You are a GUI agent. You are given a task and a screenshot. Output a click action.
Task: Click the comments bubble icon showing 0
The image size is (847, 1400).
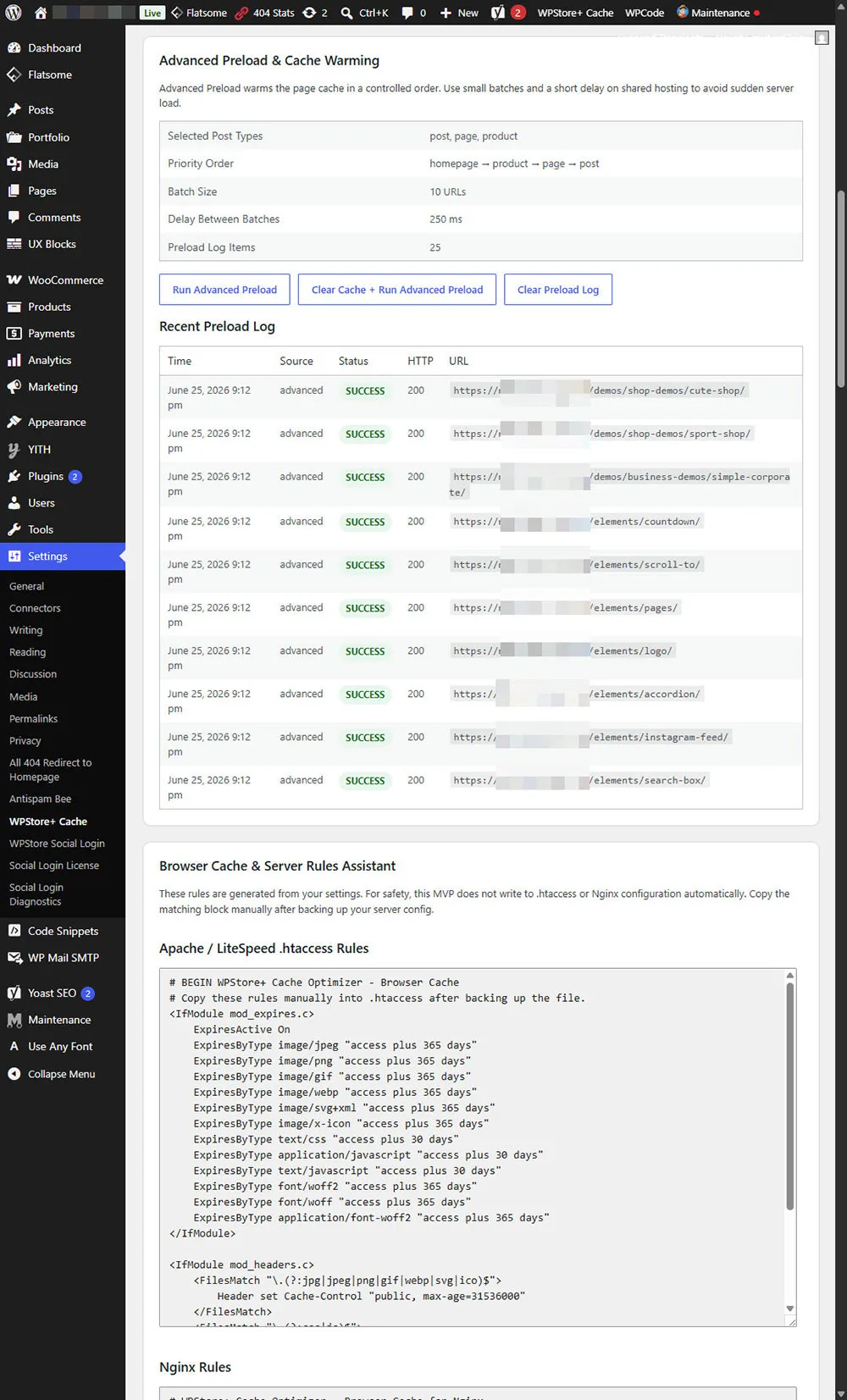pos(407,13)
